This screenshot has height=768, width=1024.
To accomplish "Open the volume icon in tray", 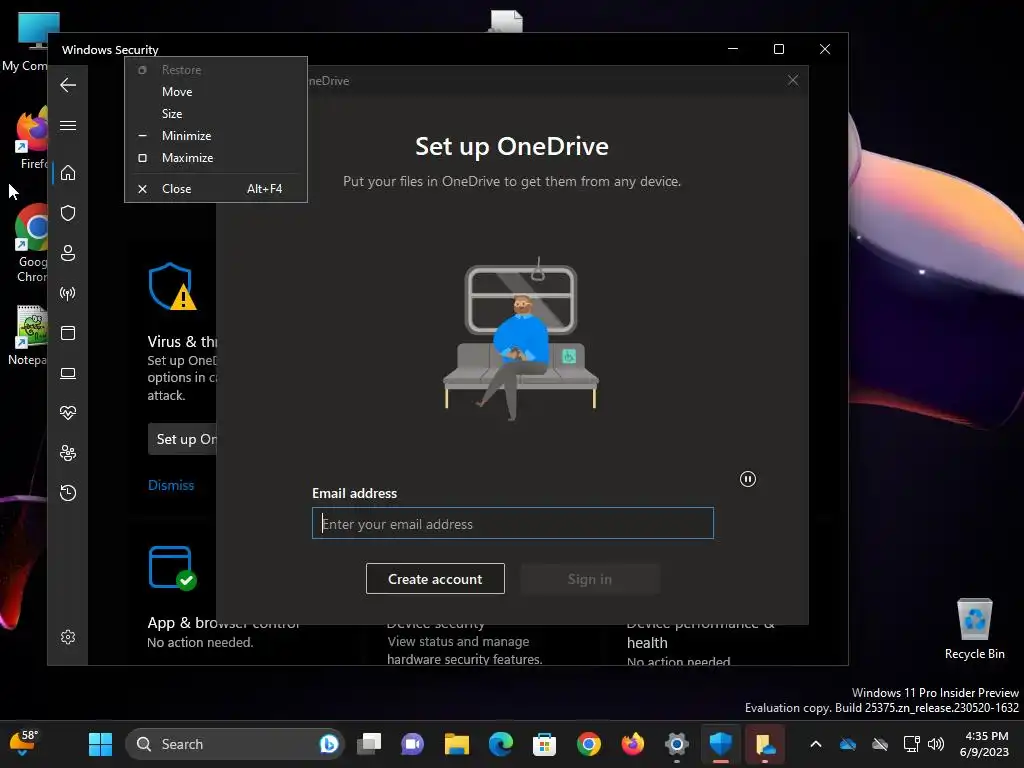I will (936, 744).
